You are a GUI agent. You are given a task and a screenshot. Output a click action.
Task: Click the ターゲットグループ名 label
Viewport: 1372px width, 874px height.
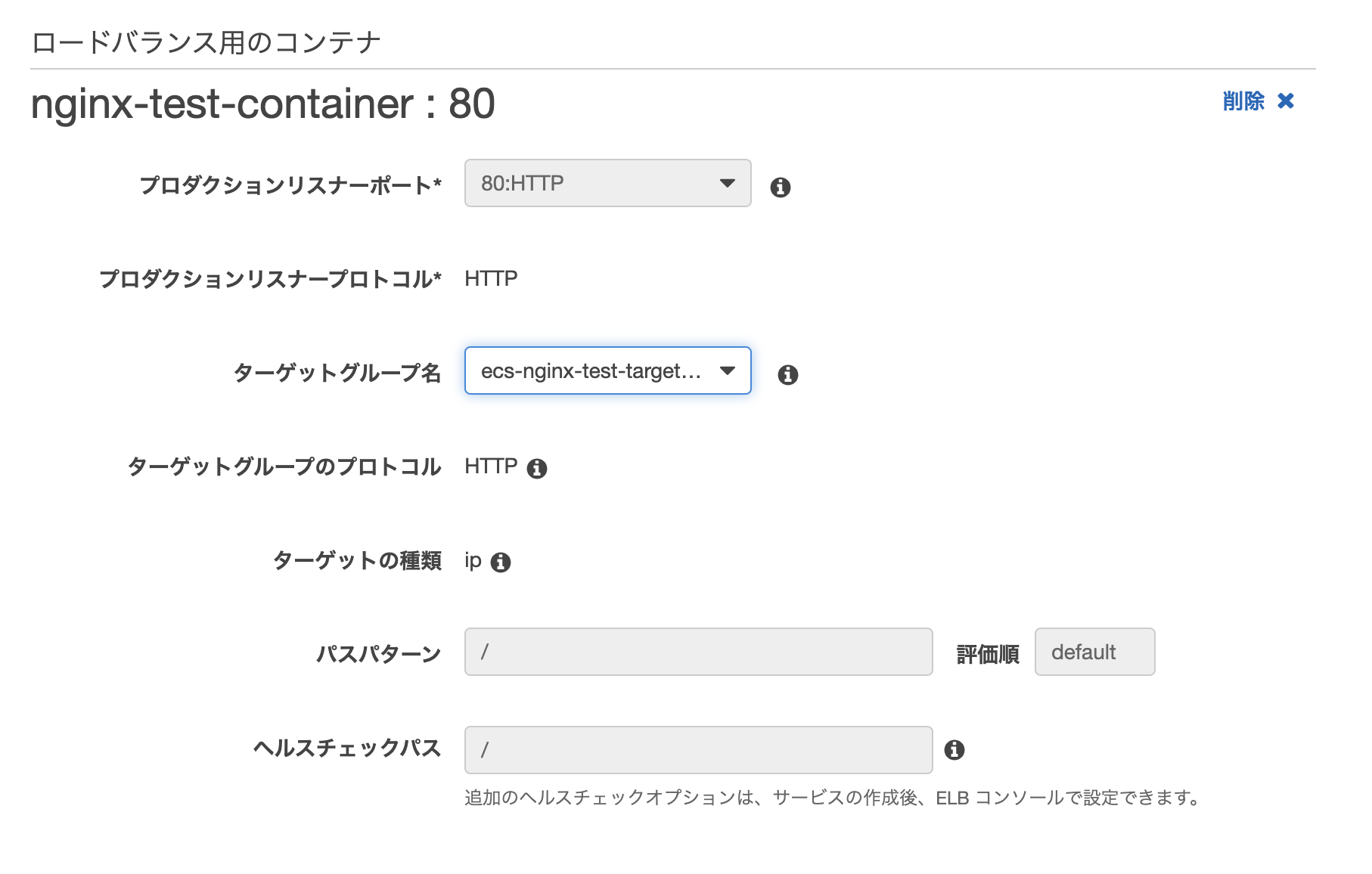[x=337, y=372]
